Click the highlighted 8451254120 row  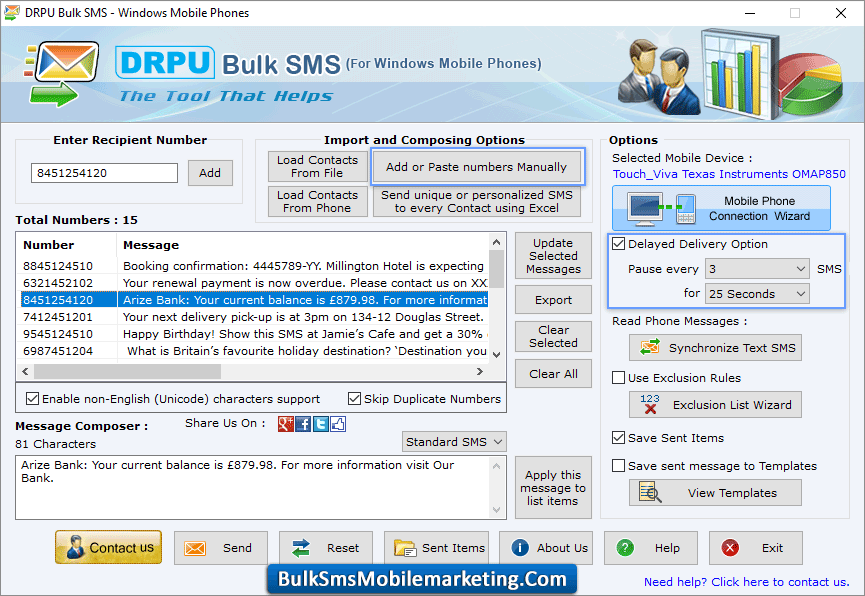click(x=254, y=300)
